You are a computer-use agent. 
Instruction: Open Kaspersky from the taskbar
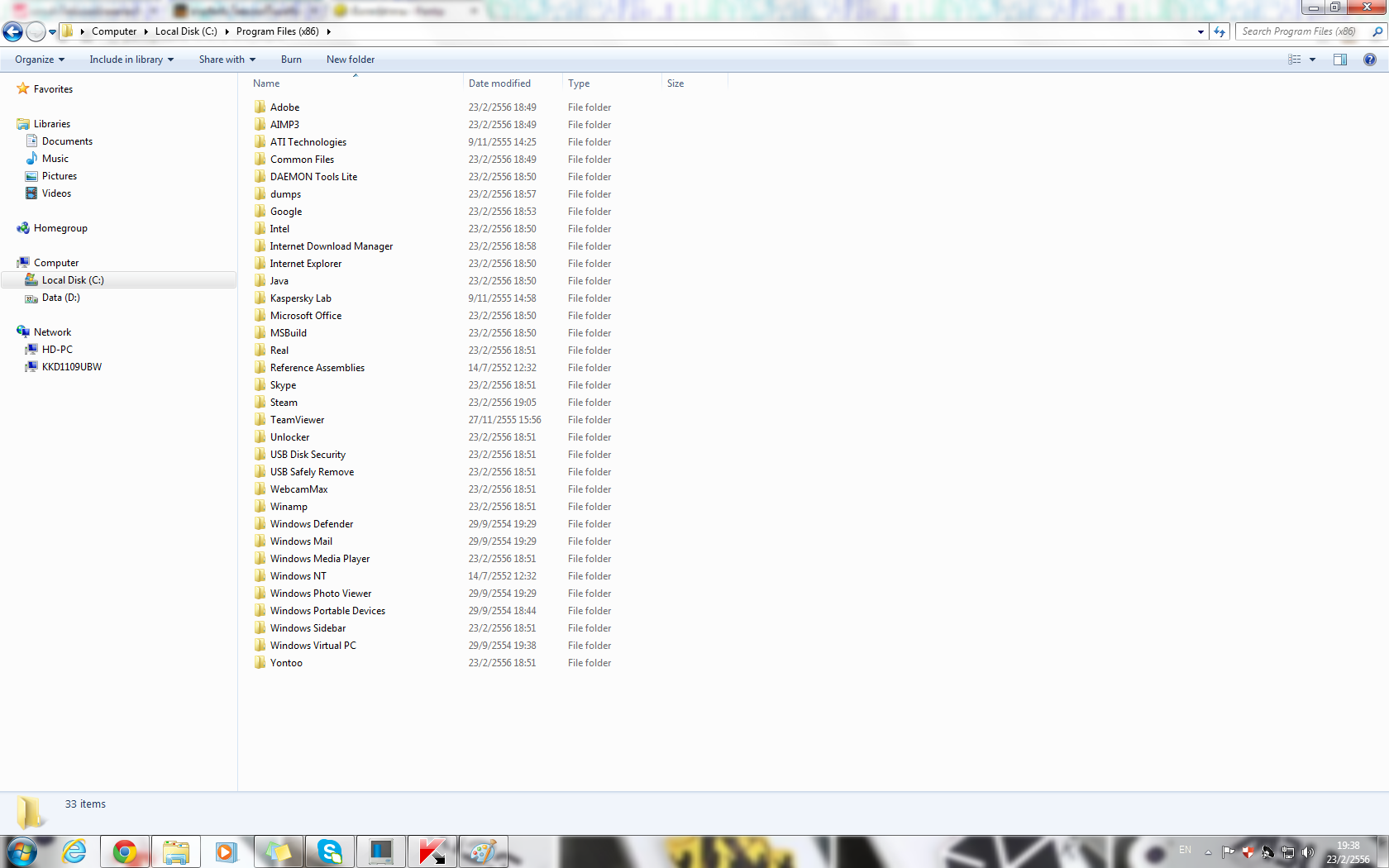tap(432, 851)
